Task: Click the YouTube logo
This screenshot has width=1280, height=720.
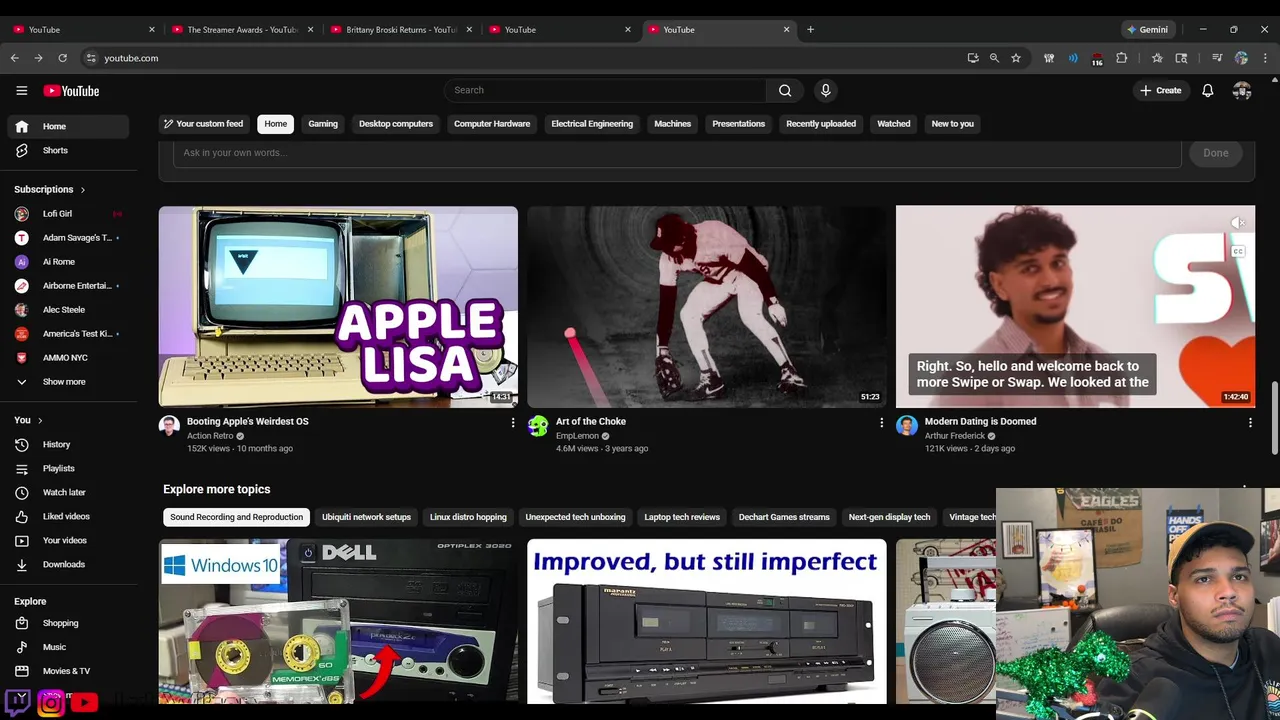Action: tap(71, 91)
